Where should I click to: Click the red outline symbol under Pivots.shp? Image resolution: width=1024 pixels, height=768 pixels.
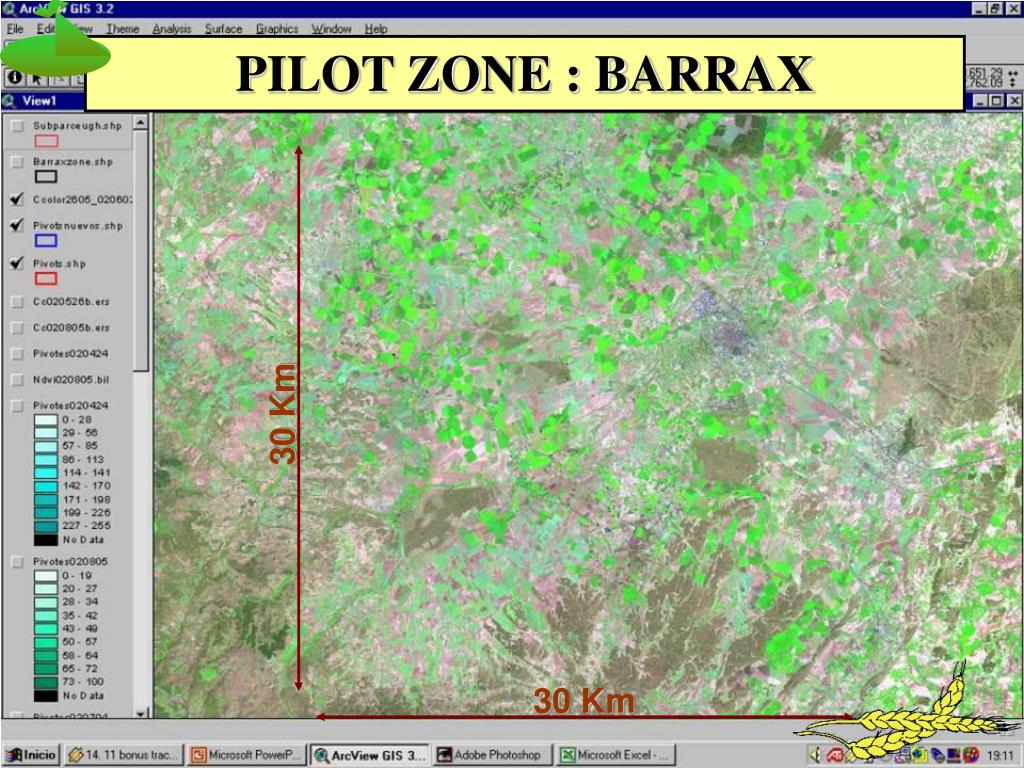(46, 279)
